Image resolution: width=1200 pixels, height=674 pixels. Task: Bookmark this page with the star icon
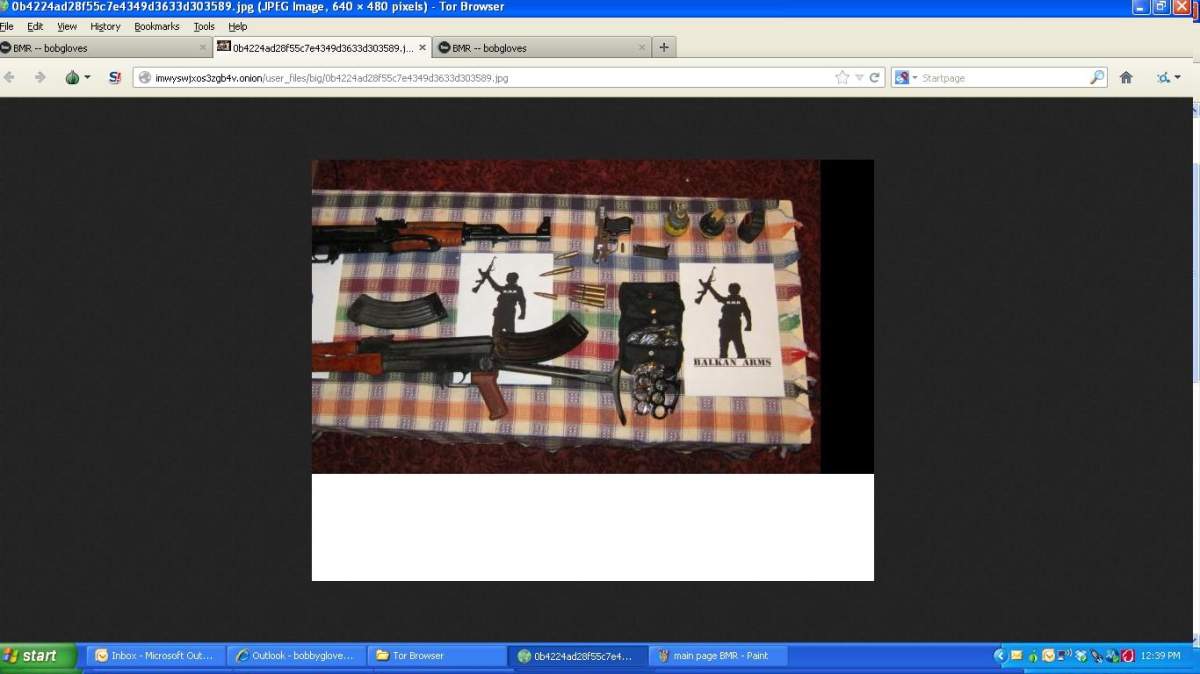click(x=842, y=77)
